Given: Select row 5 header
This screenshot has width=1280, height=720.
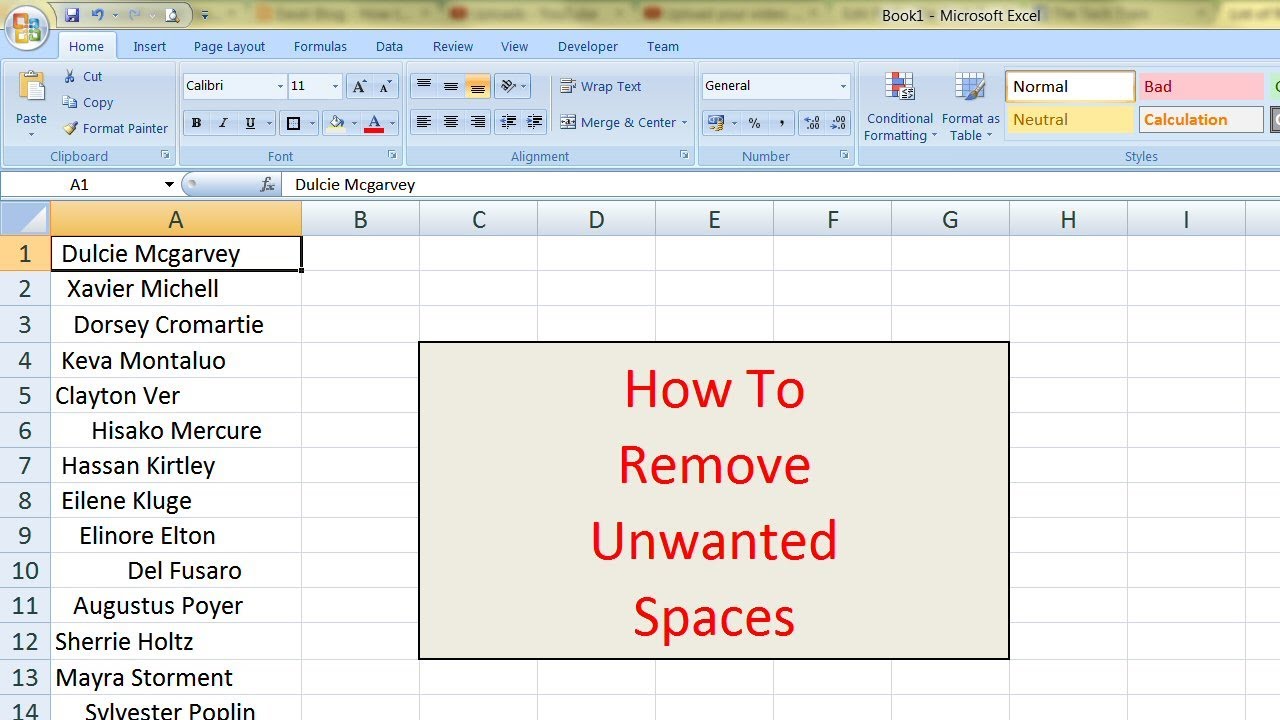Looking at the screenshot, I should pyautogui.click(x=25, y=395).
